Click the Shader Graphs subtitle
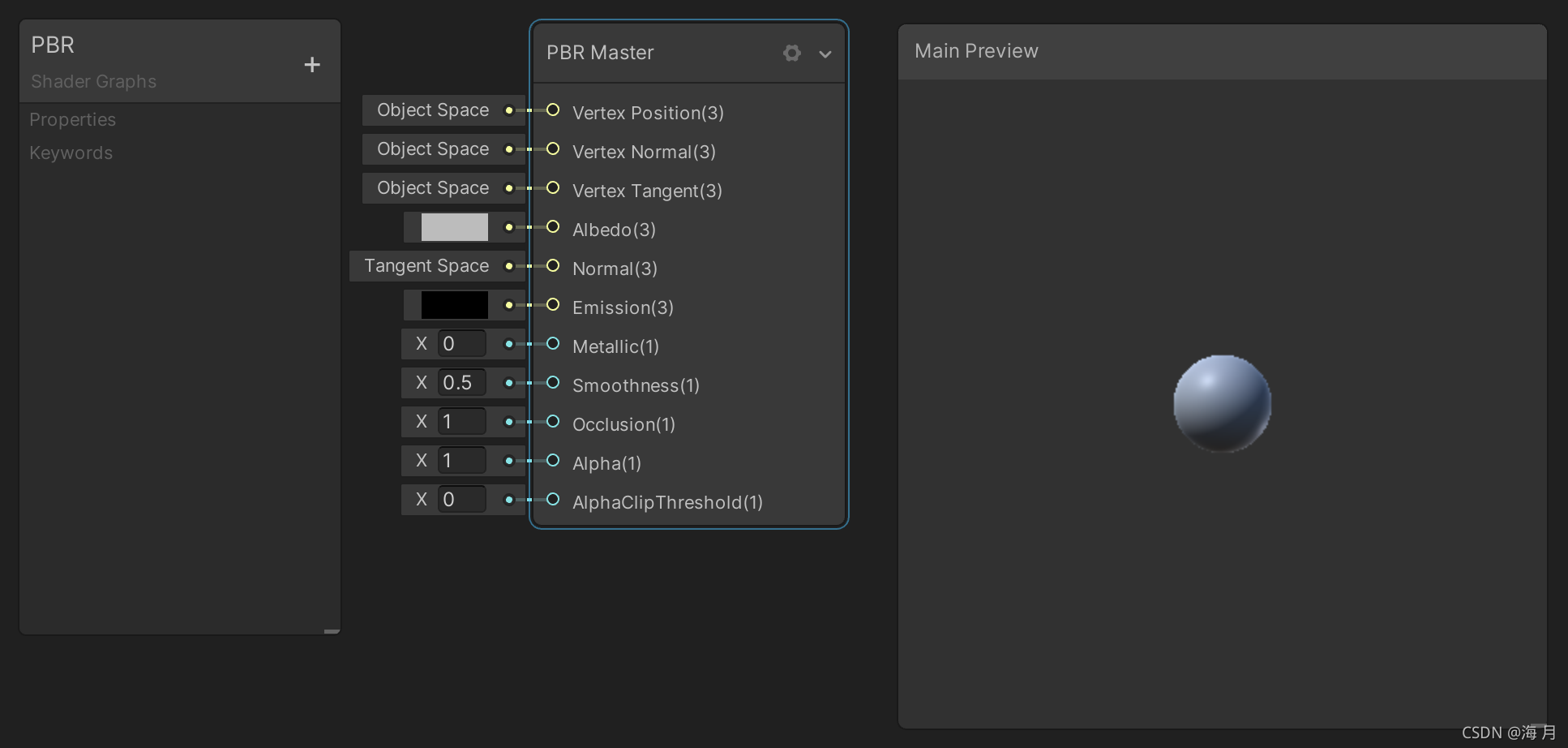The width and height of the screenshot is (1568, 748). tap(94, 82)
